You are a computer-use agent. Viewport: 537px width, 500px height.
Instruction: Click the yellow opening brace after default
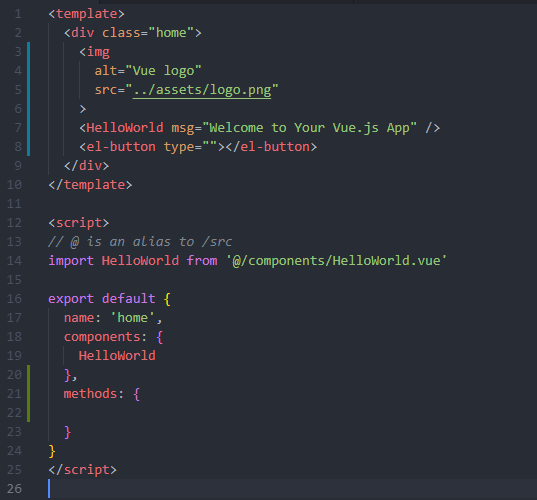click(x=167, y=299)
